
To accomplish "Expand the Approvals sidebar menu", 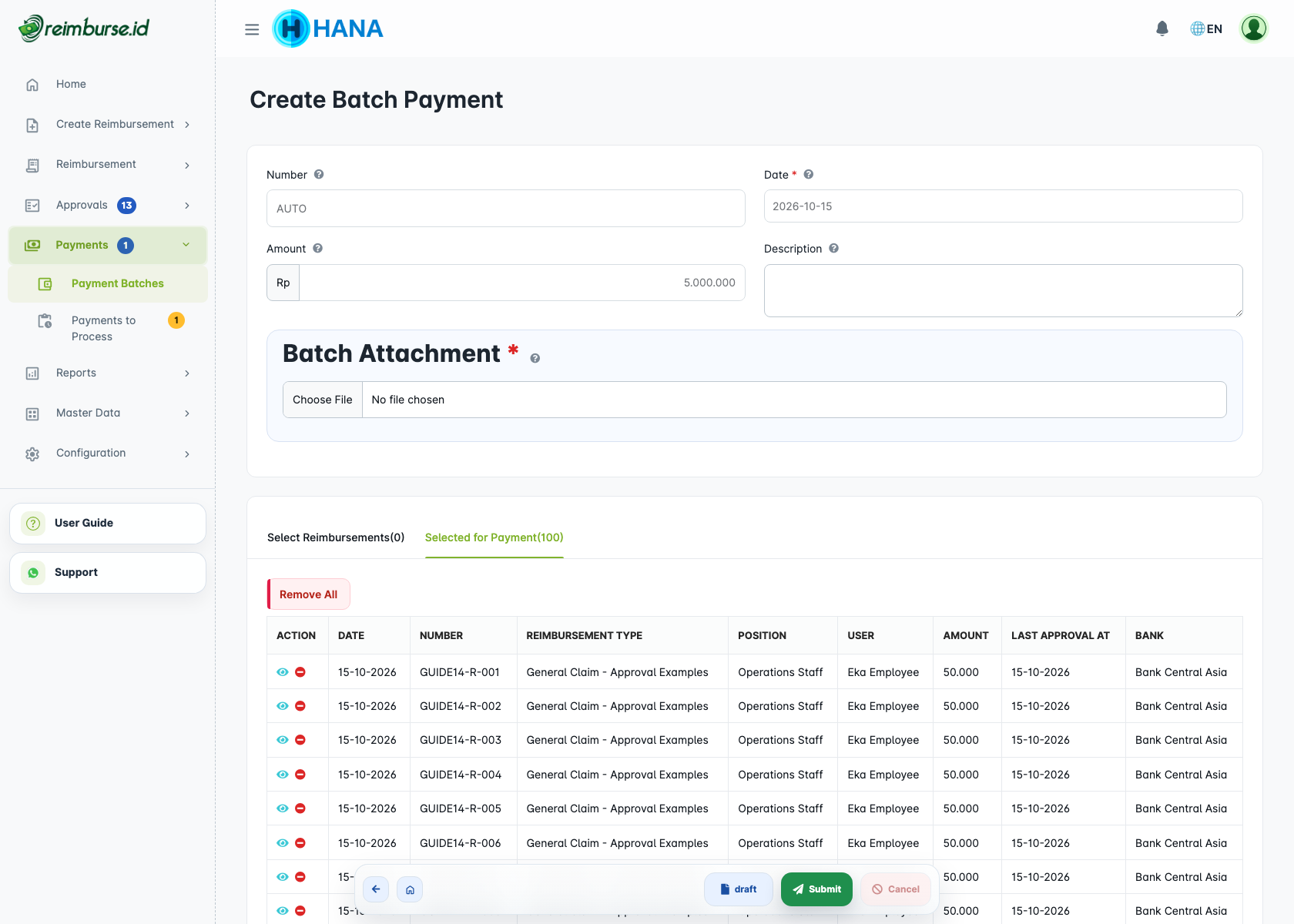I will tap(108, 205).
